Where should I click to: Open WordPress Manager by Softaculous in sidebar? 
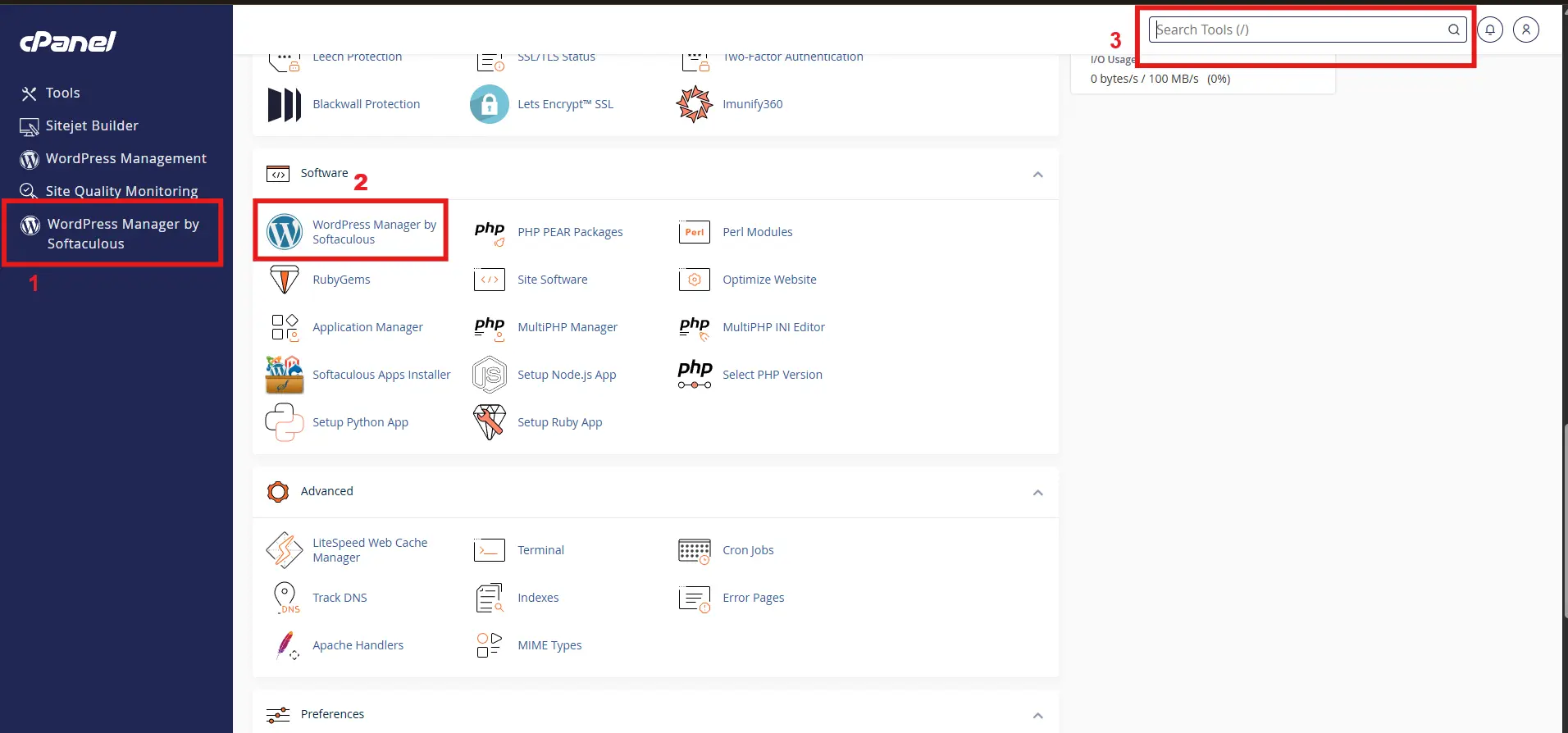112,234
